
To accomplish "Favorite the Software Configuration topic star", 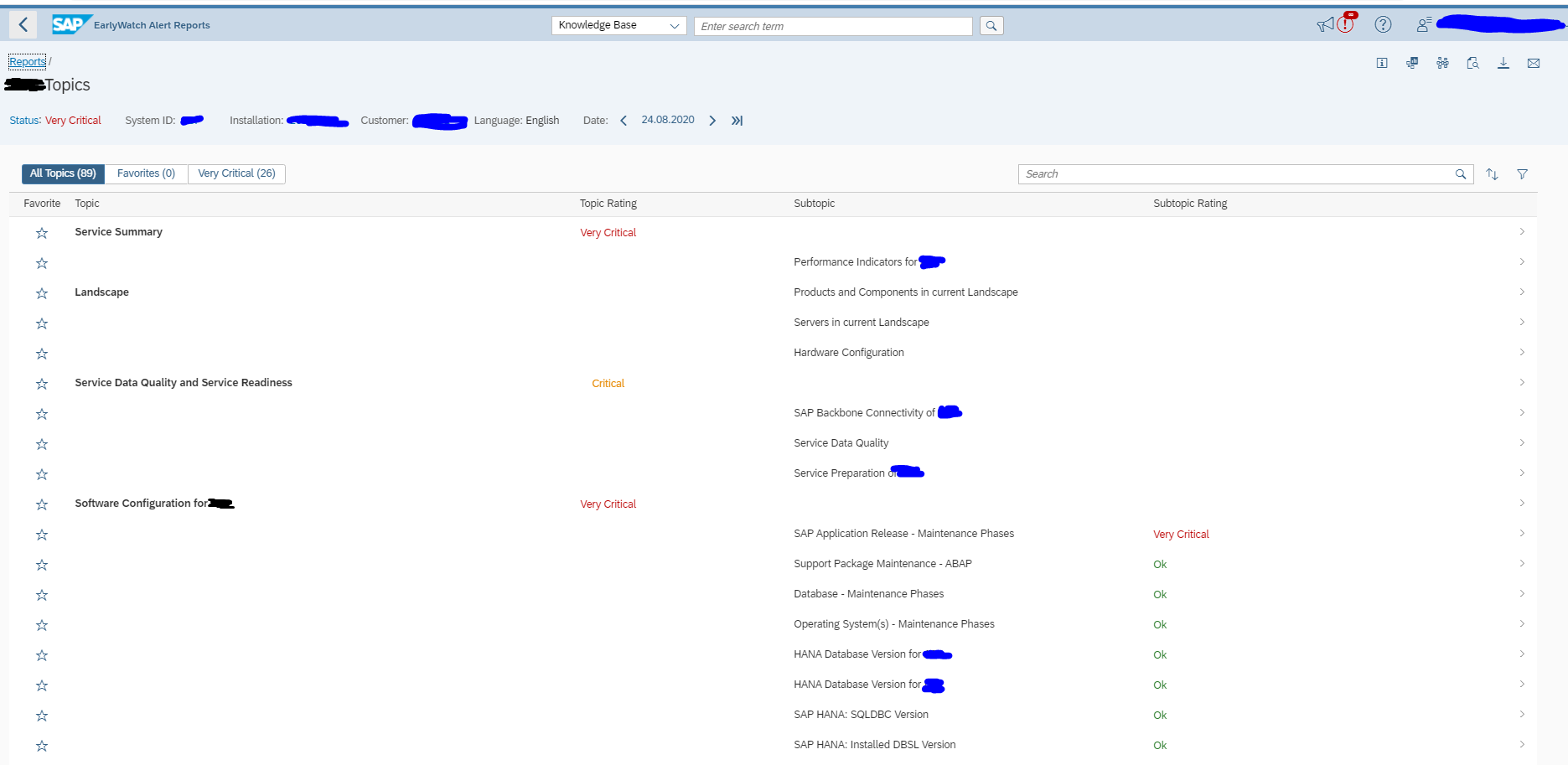I will pos(42,504).
